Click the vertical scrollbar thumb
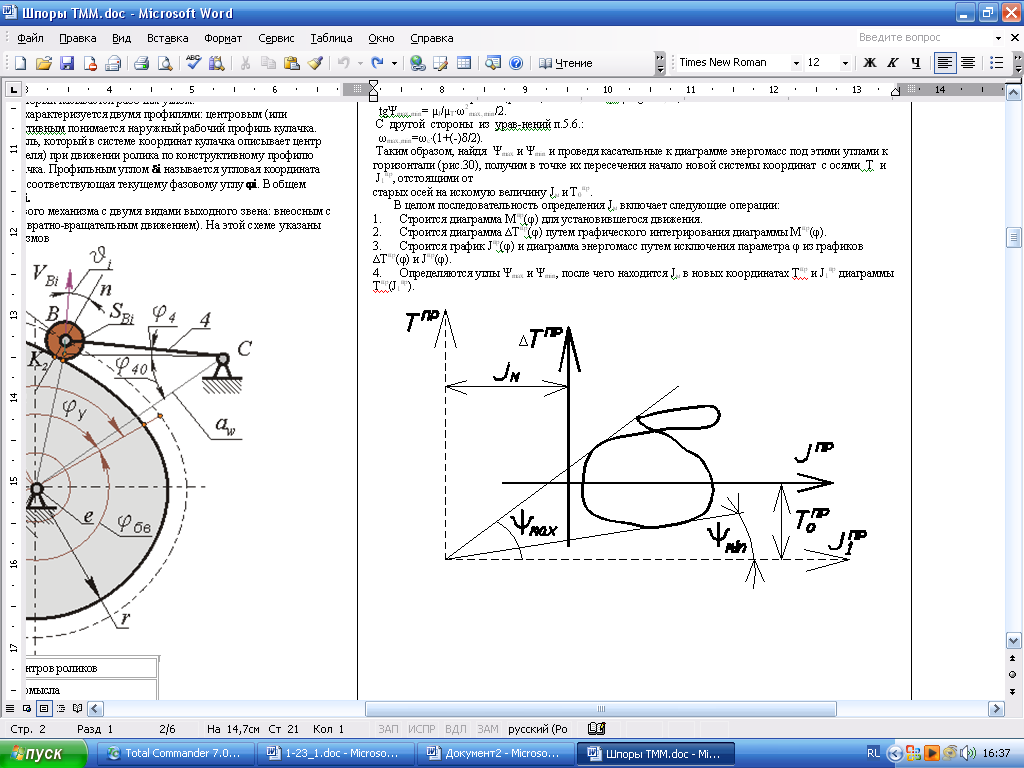Image resolution: width=1024 pixels, height=768 pixels. [x=1014, y=238]
